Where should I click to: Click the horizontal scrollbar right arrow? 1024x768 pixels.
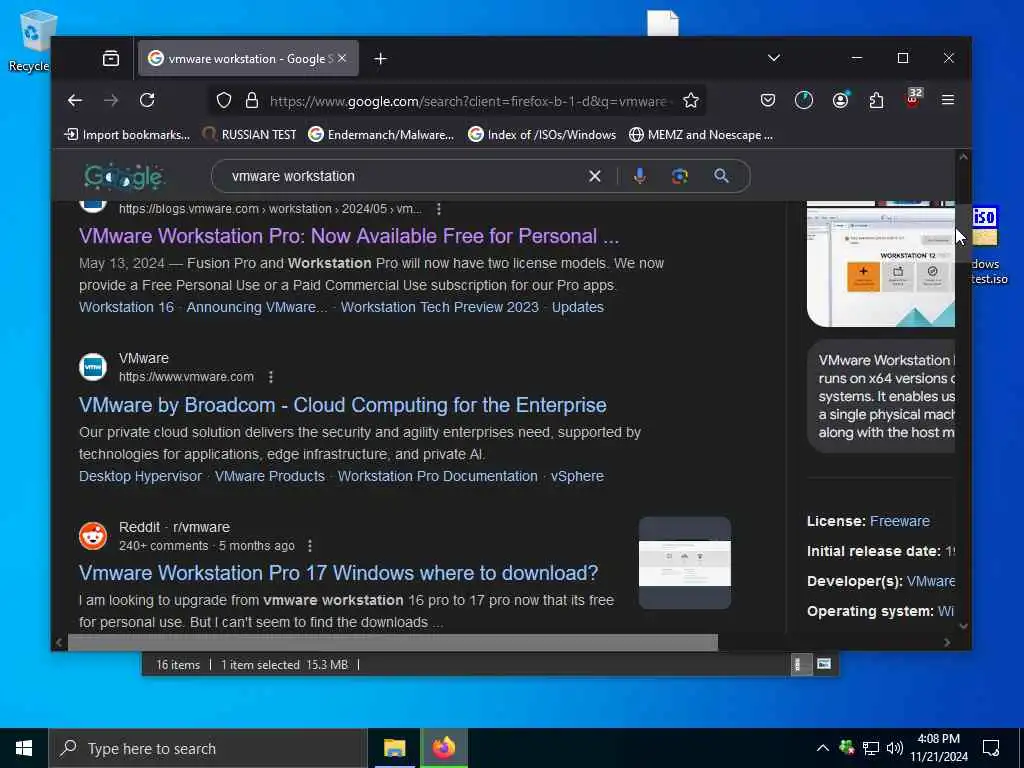click(x=948, y=643)
